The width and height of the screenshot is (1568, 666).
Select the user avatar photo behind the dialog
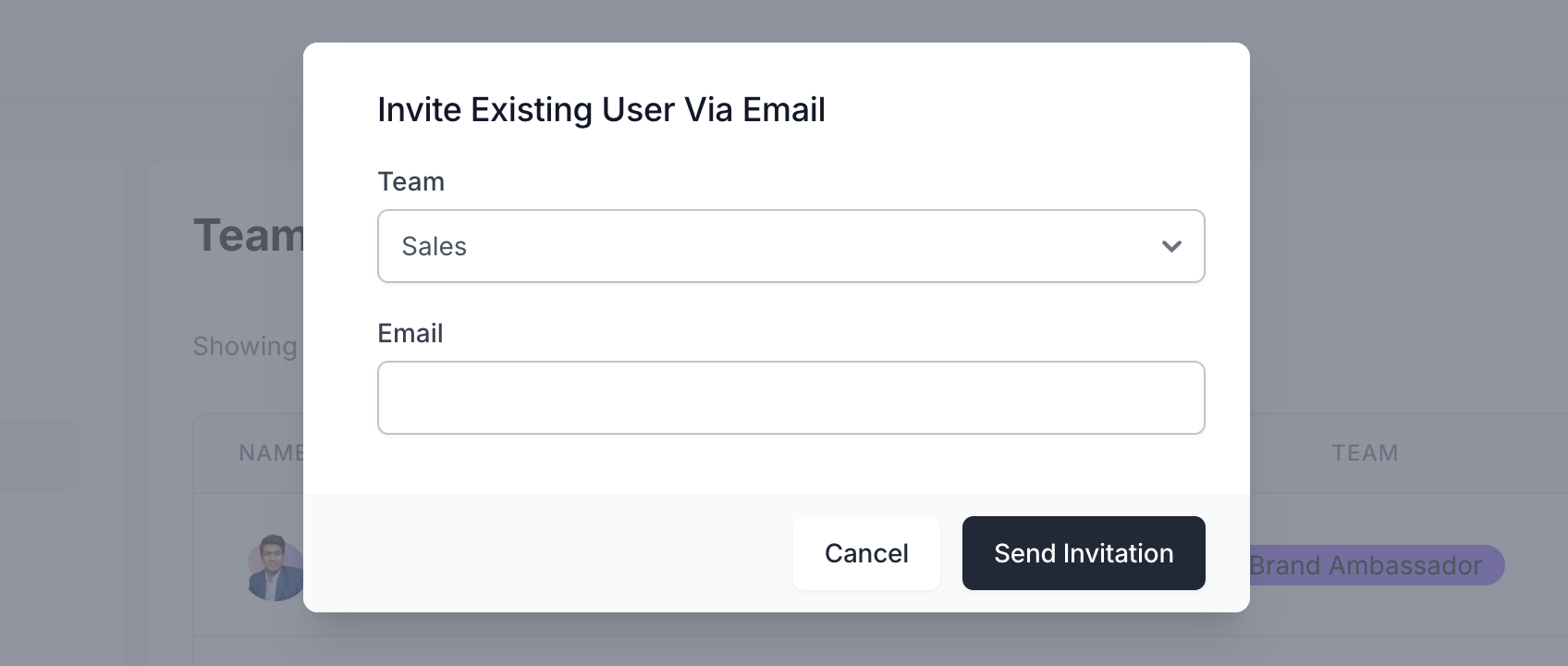point(276,568)
